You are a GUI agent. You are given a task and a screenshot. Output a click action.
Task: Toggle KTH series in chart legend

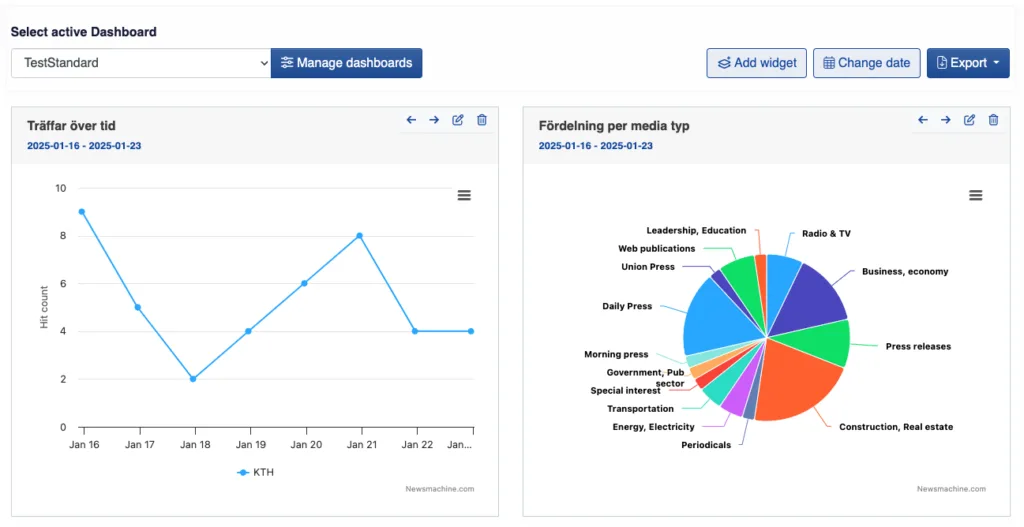(255, 472)
